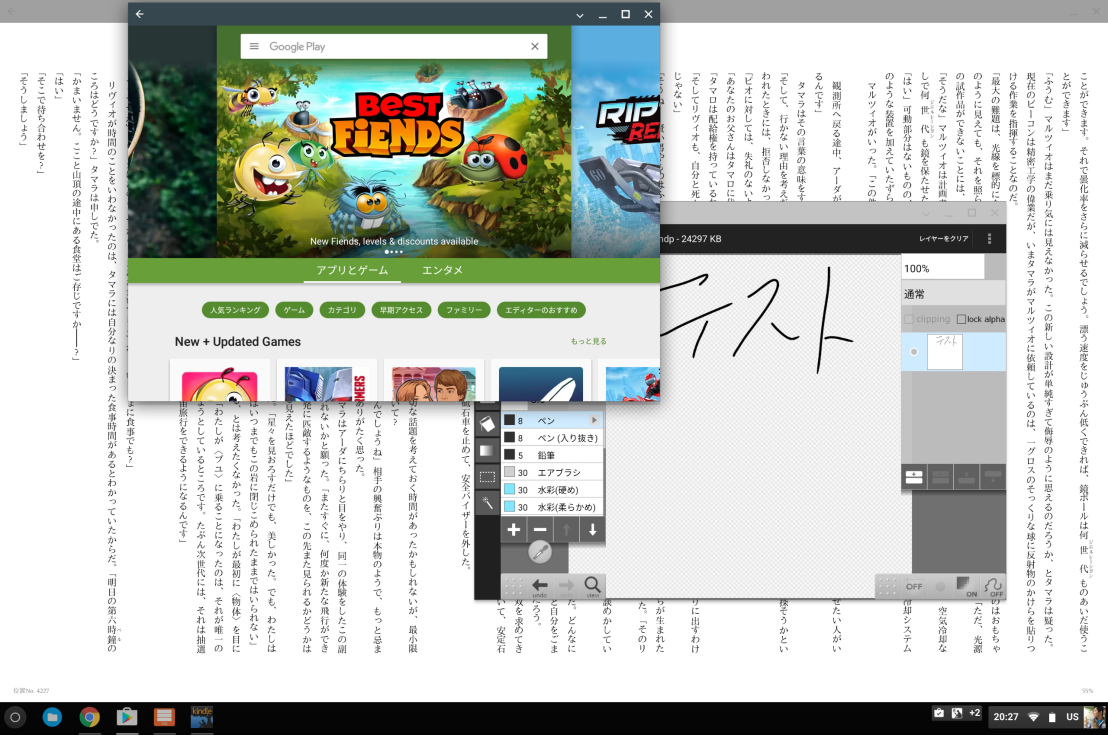Image resolution: width=1108 pixels, height=735 pixels.
Task: Select the 鉛筆 pencil brush
Action: (x=552, y=455)
